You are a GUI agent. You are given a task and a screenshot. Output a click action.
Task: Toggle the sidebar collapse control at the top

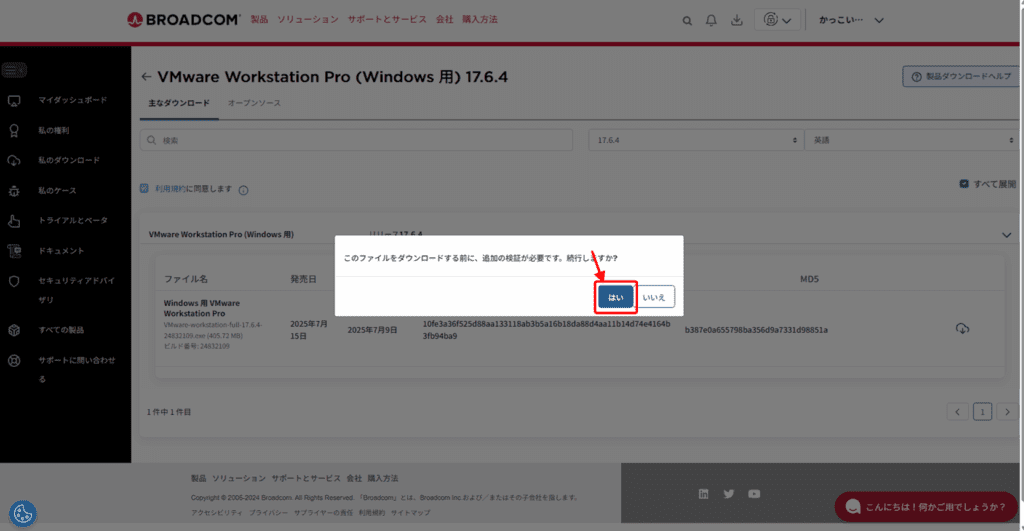[14, 69]
